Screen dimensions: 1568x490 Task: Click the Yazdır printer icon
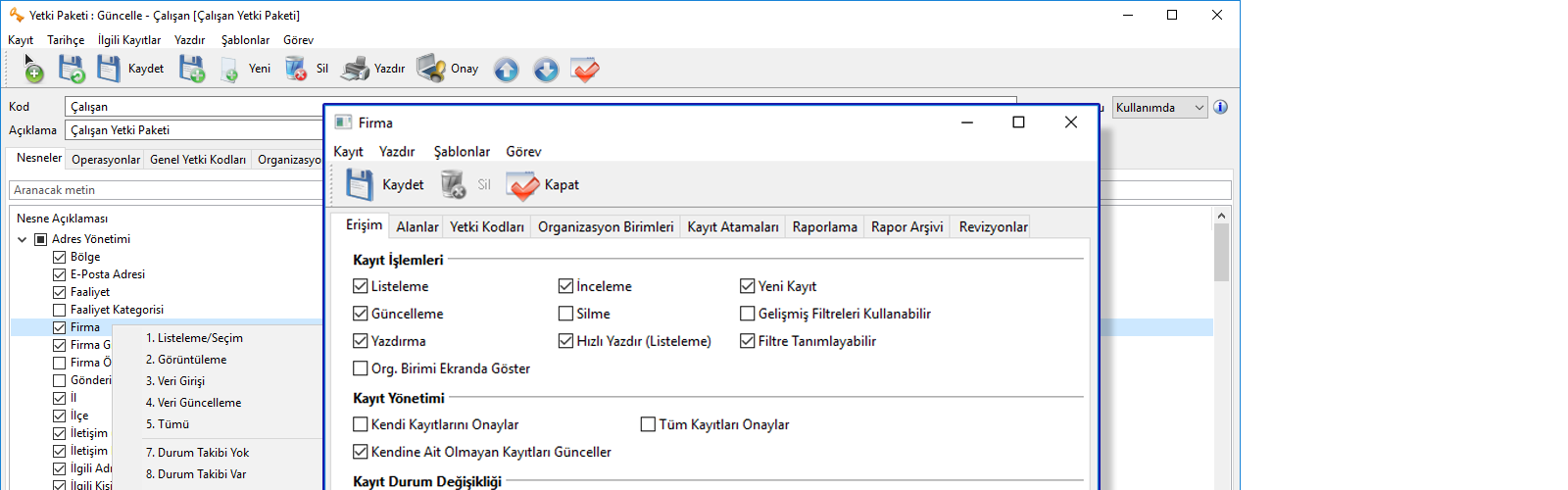(355, 69)
